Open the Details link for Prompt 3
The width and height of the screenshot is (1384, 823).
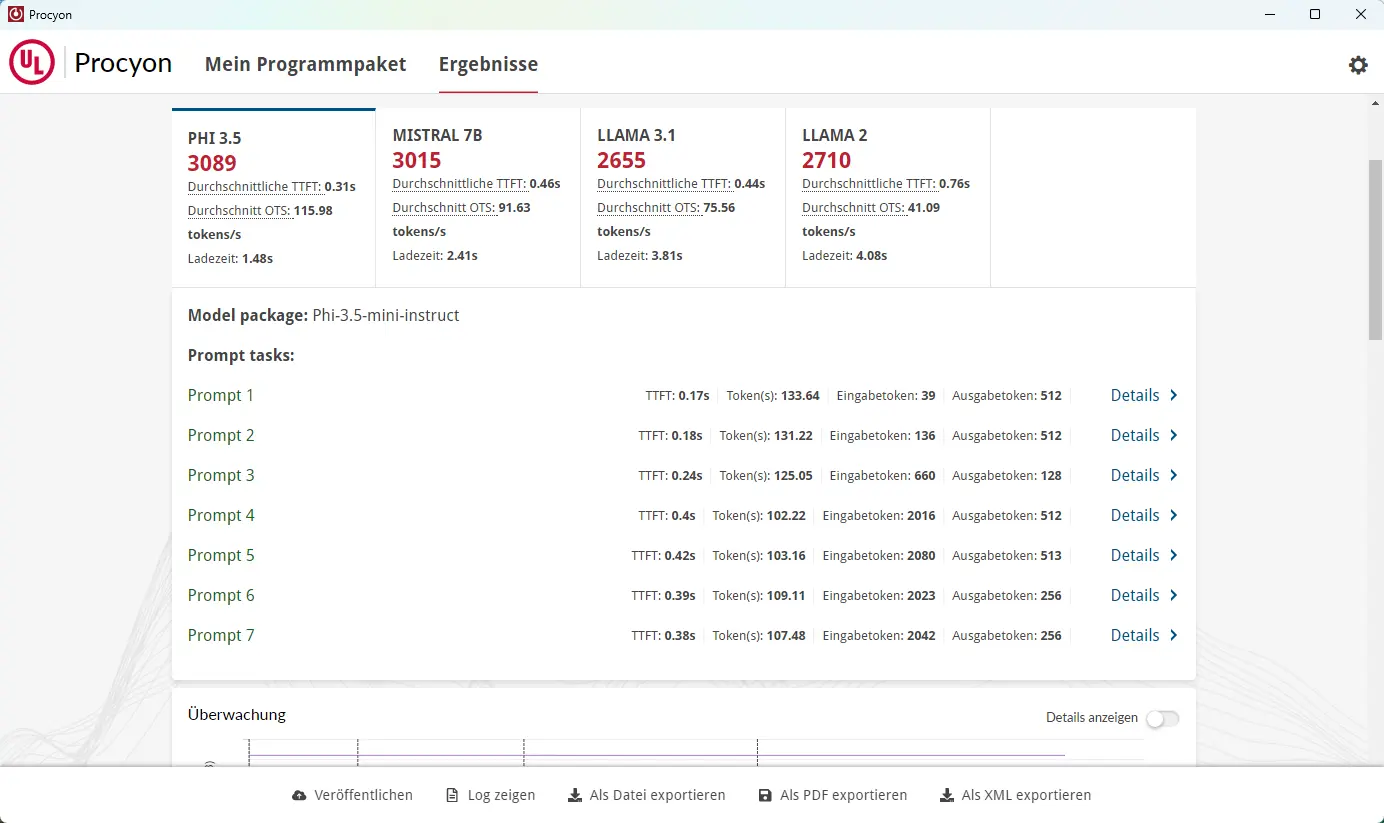(1135, 475)
